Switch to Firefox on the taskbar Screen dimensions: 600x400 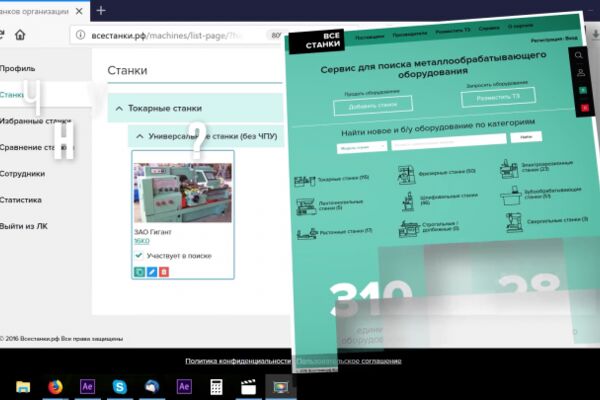click(55, 387)
